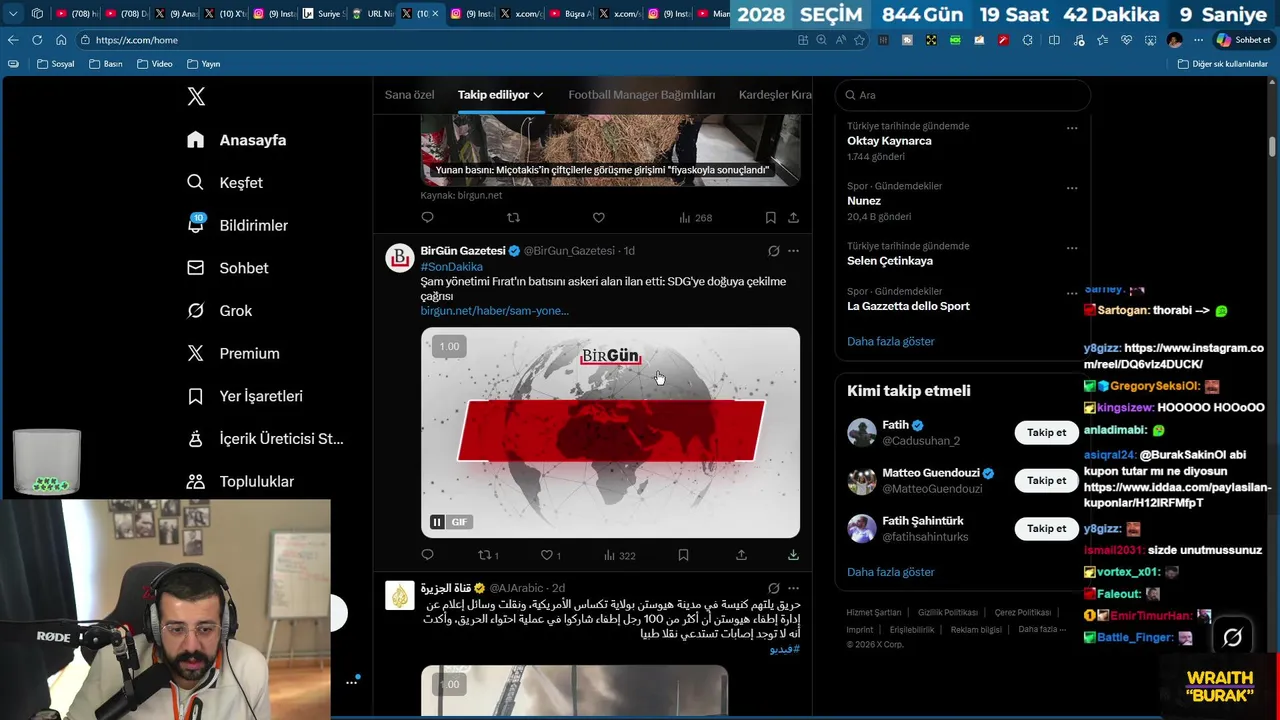Open Nunez trending topic
The height and width of the screenshot is (720, 1280).
tap(864, 201)
